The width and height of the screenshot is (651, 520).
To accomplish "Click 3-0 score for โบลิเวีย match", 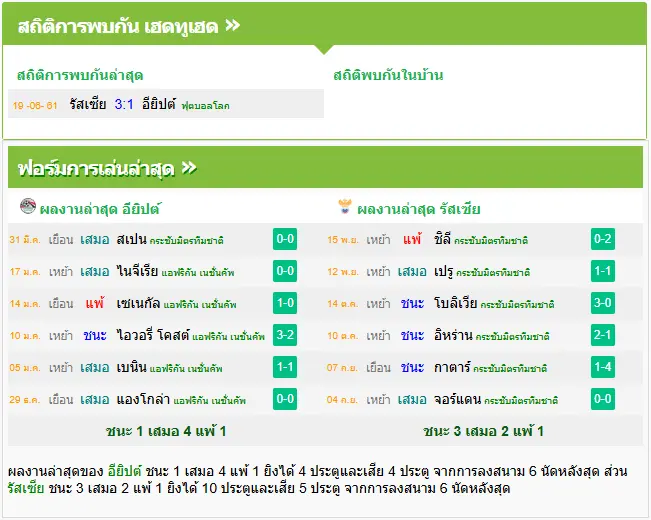I will (602, 303).
